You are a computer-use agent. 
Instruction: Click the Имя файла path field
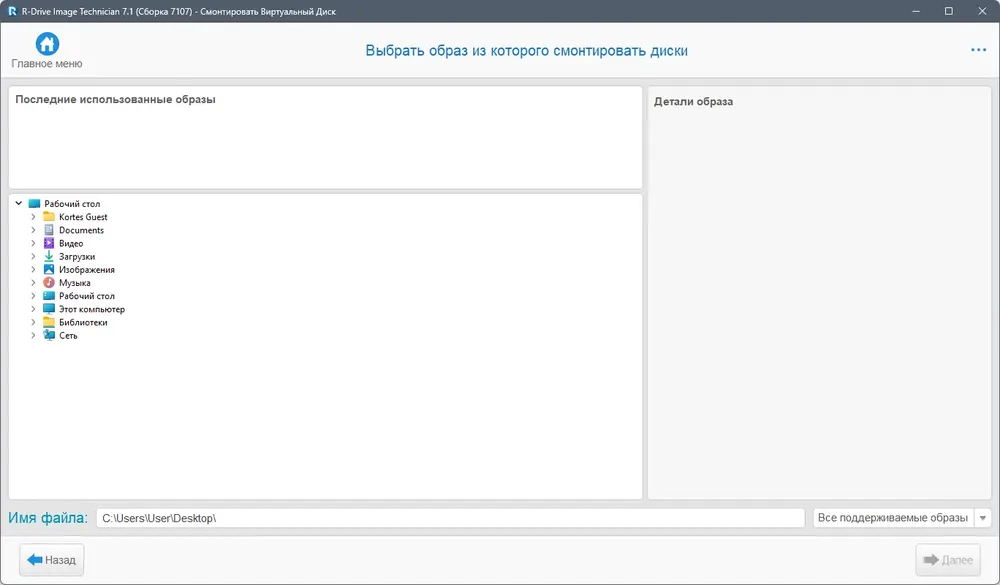(450, 518)
